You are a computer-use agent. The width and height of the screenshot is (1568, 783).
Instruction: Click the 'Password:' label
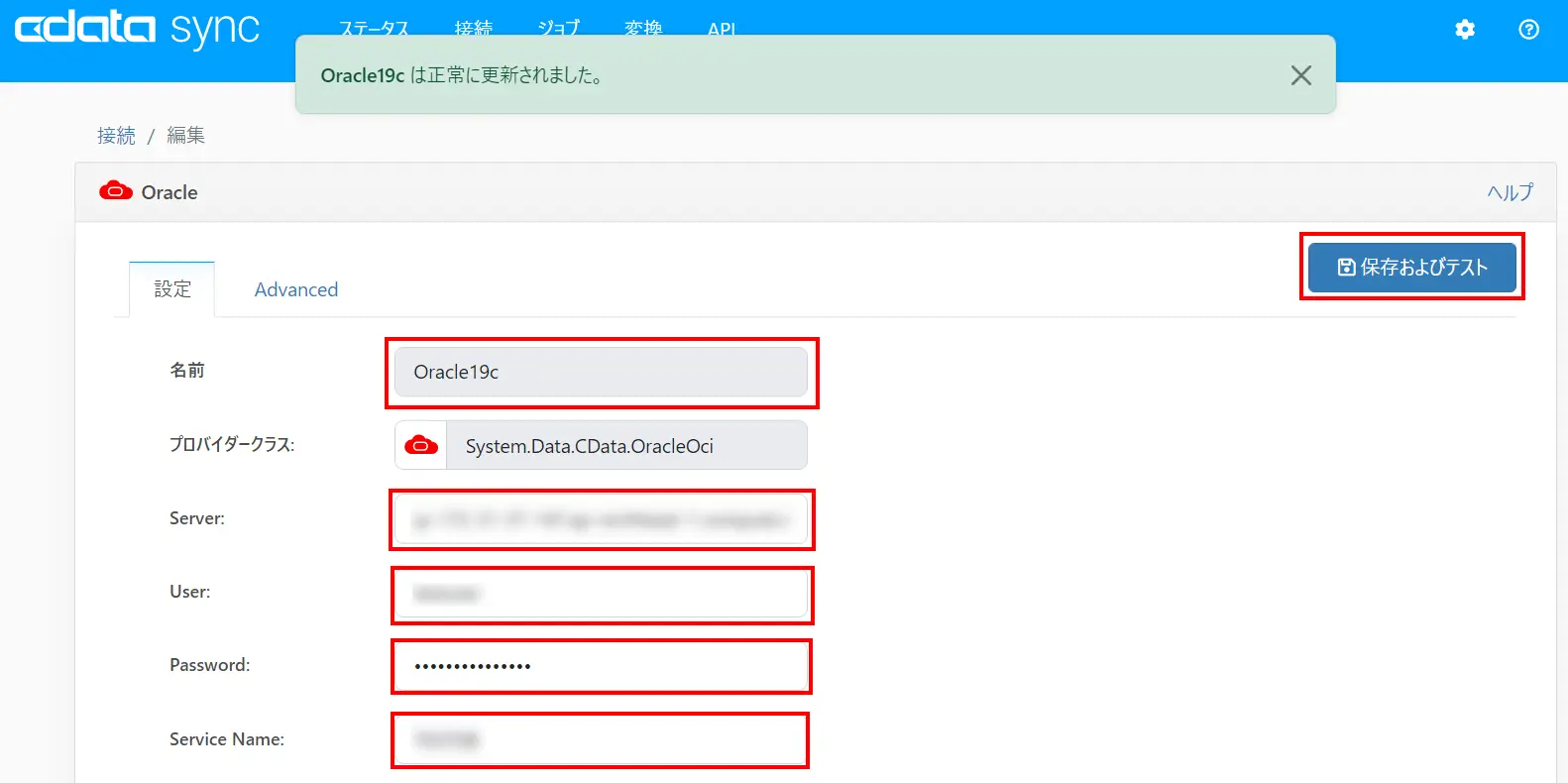[x=210, y=665]
